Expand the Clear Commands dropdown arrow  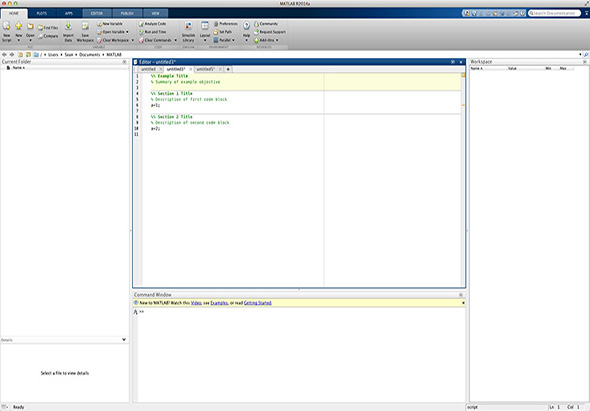pos(175,40)
